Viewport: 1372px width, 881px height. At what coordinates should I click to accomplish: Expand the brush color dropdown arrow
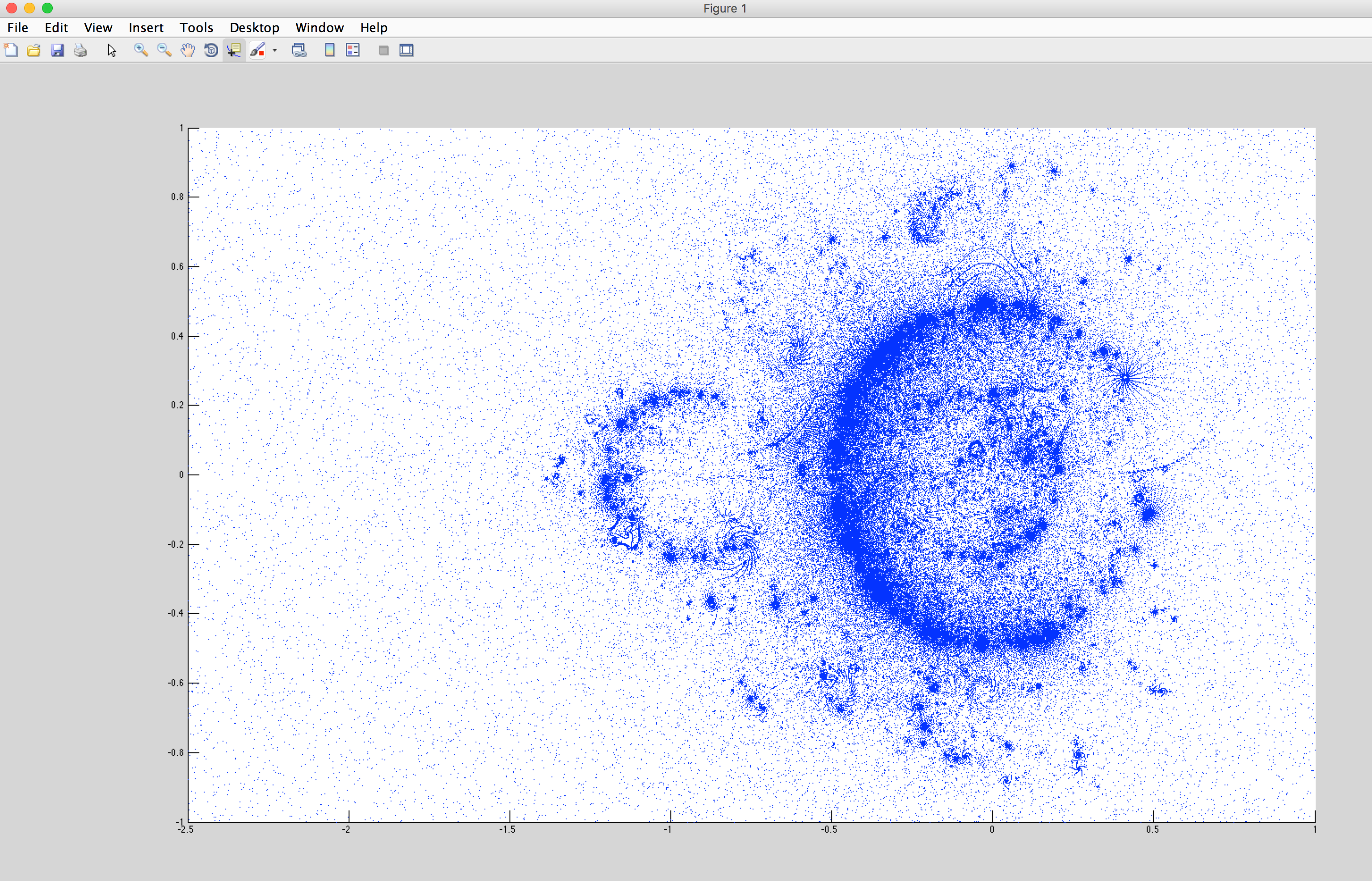[x=275, y=50]
